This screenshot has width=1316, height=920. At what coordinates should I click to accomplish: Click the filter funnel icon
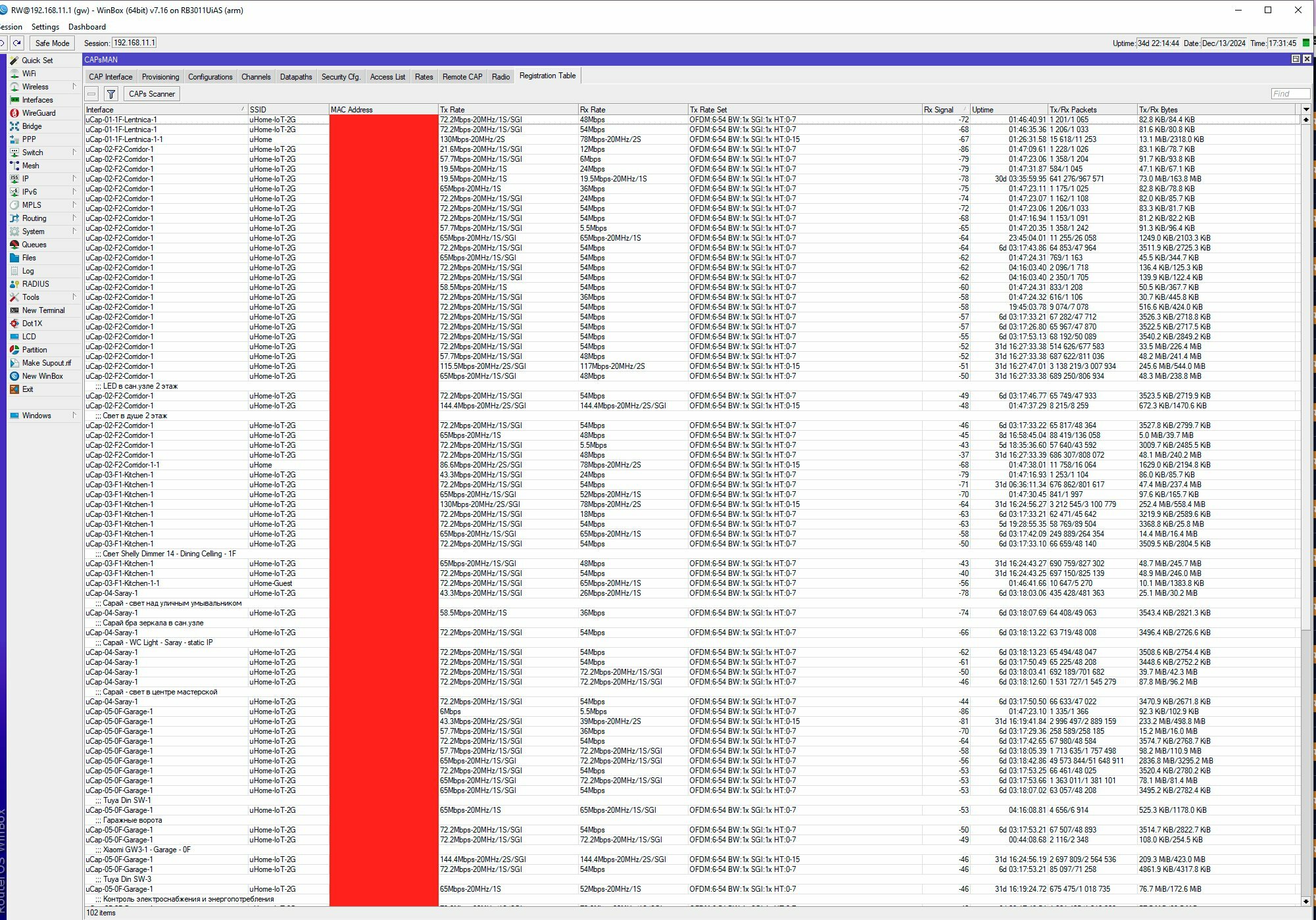pos(111,94)
